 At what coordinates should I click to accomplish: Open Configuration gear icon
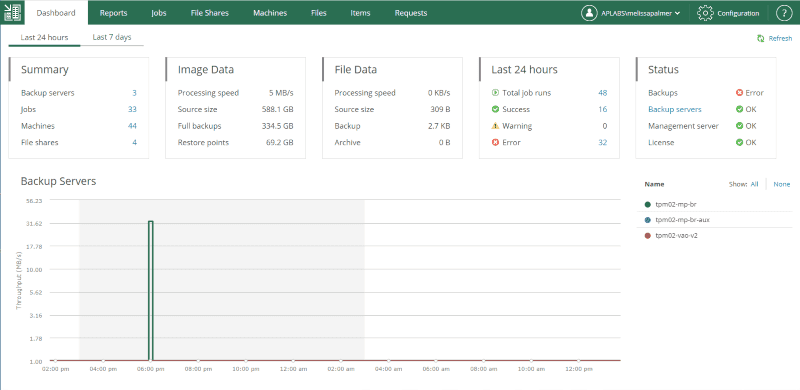click(705, 13)
